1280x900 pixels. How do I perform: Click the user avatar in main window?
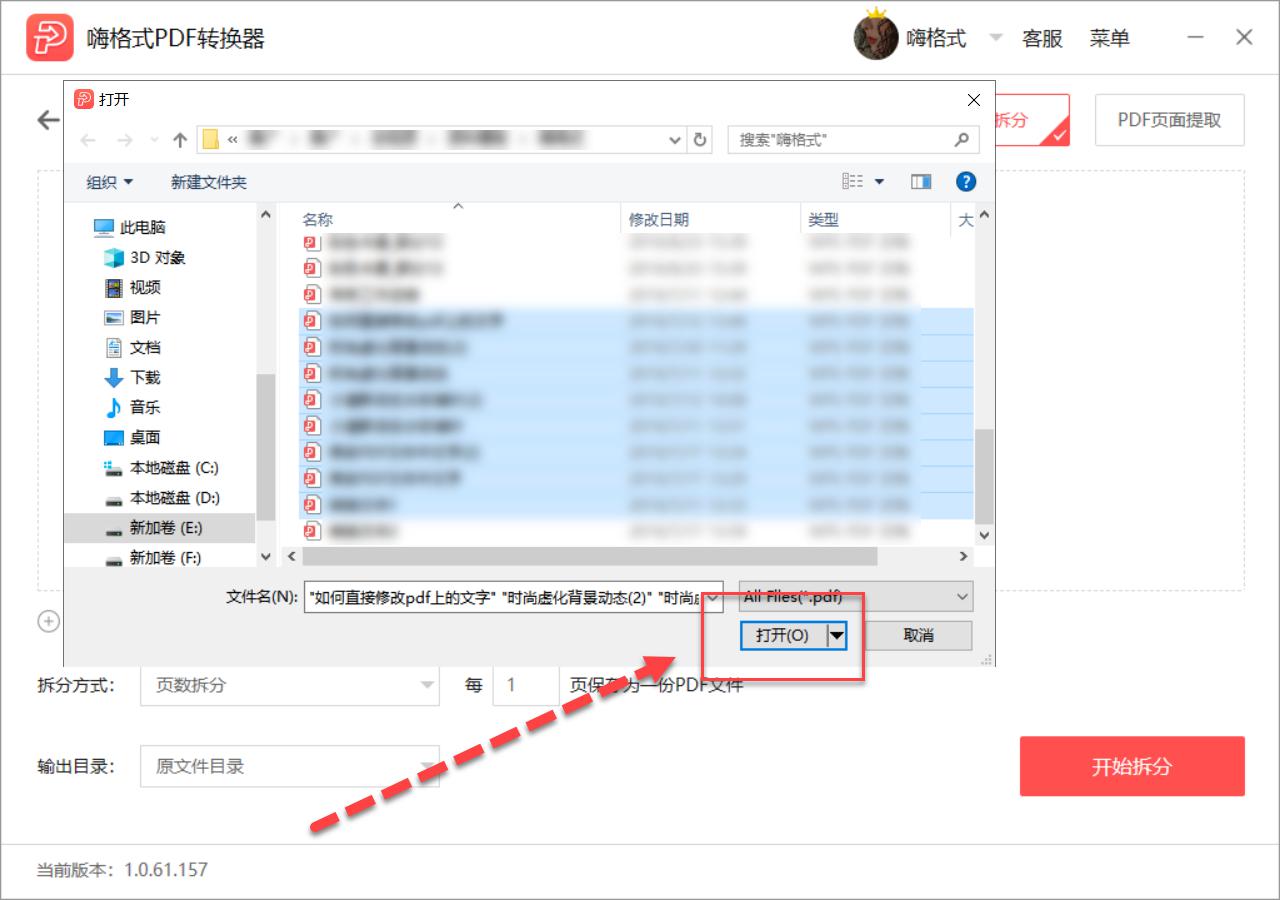pos(875,38)
